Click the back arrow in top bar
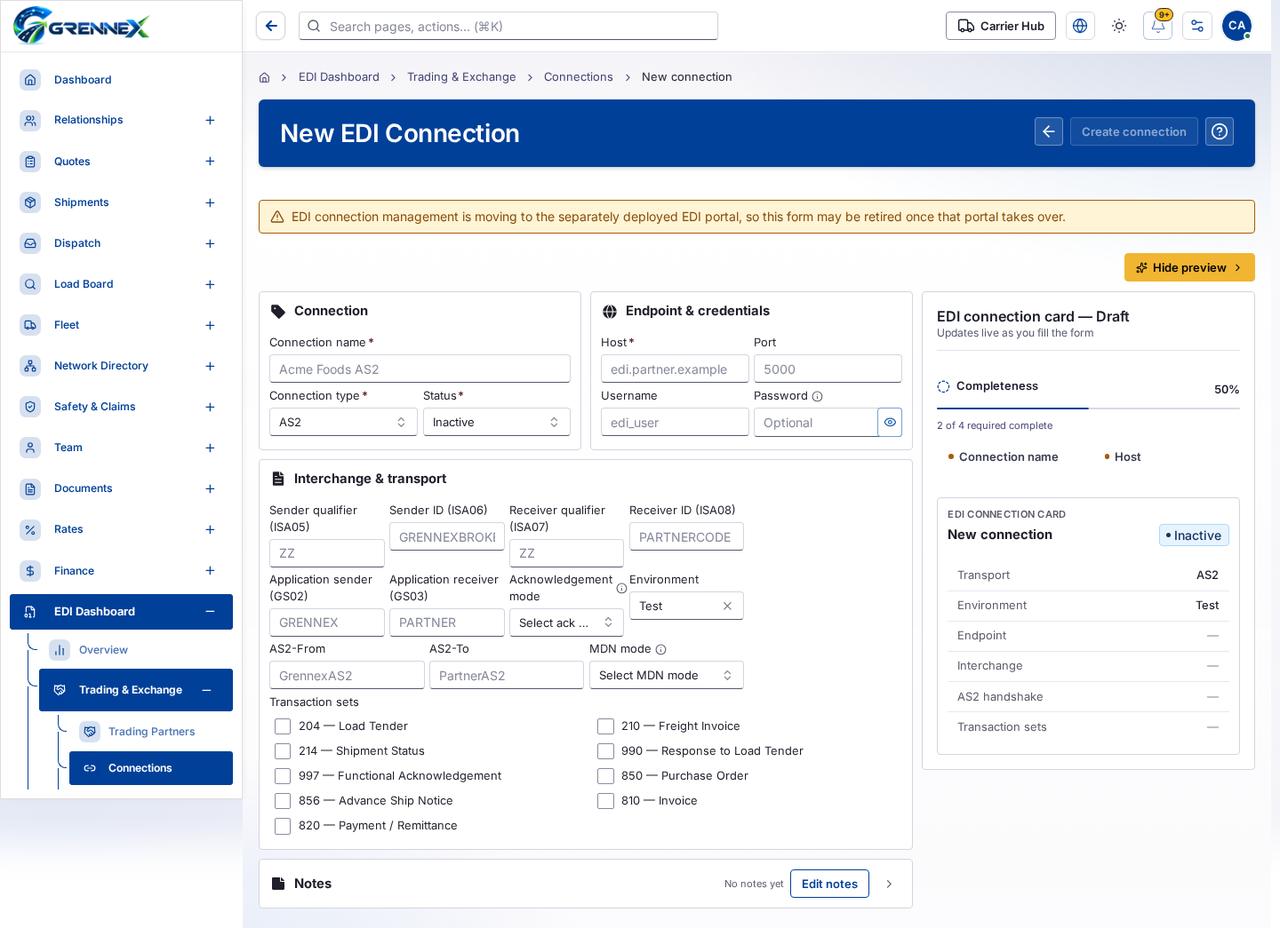 pos(271,26)
